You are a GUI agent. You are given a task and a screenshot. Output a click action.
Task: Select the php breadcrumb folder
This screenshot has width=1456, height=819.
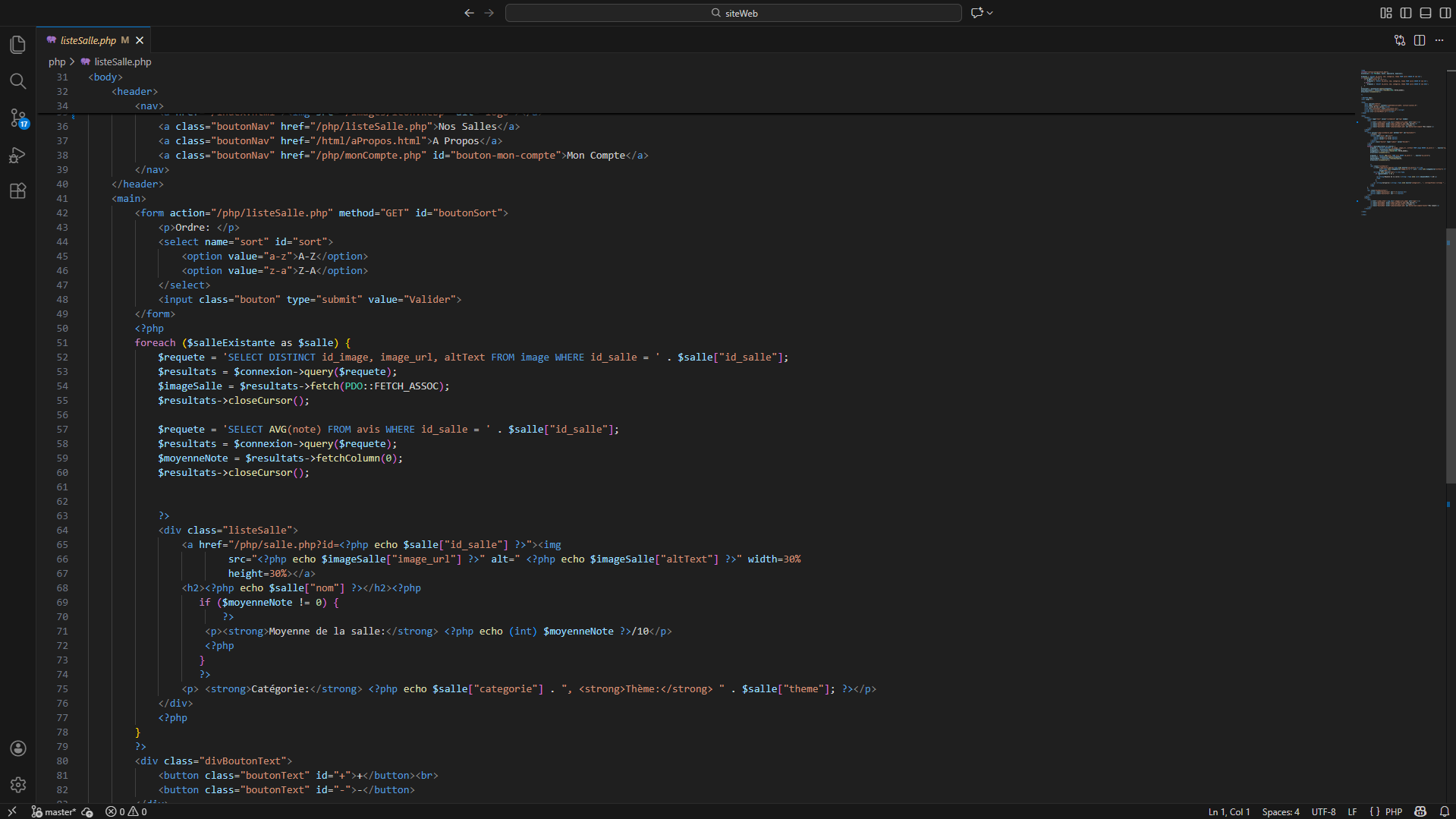pos(57,62)
